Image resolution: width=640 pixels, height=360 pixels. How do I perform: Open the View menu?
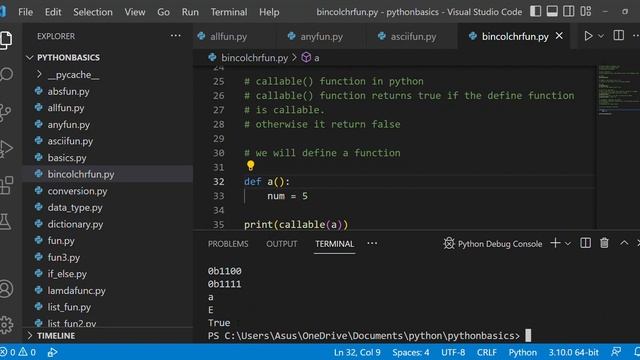click(135, 12)
